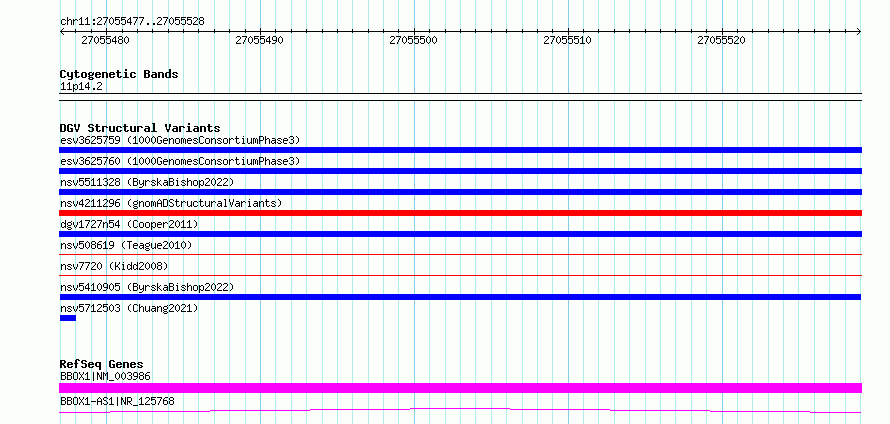Click the 11p14.2 band label
The height and width of the screenshot is (424, 890).
81,86
